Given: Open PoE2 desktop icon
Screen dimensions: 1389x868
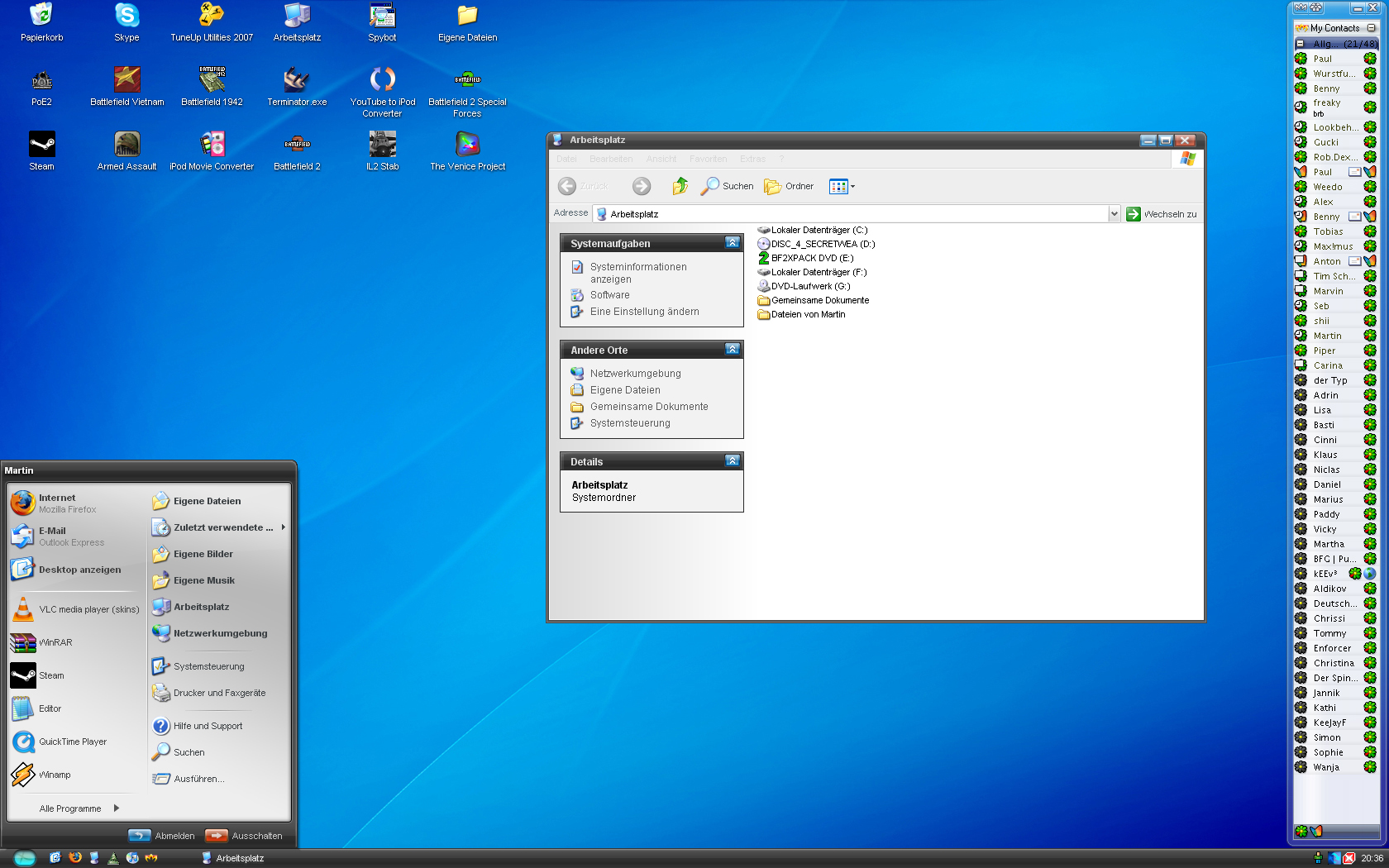Looking at the screenshot, I should tap(41, 87).
